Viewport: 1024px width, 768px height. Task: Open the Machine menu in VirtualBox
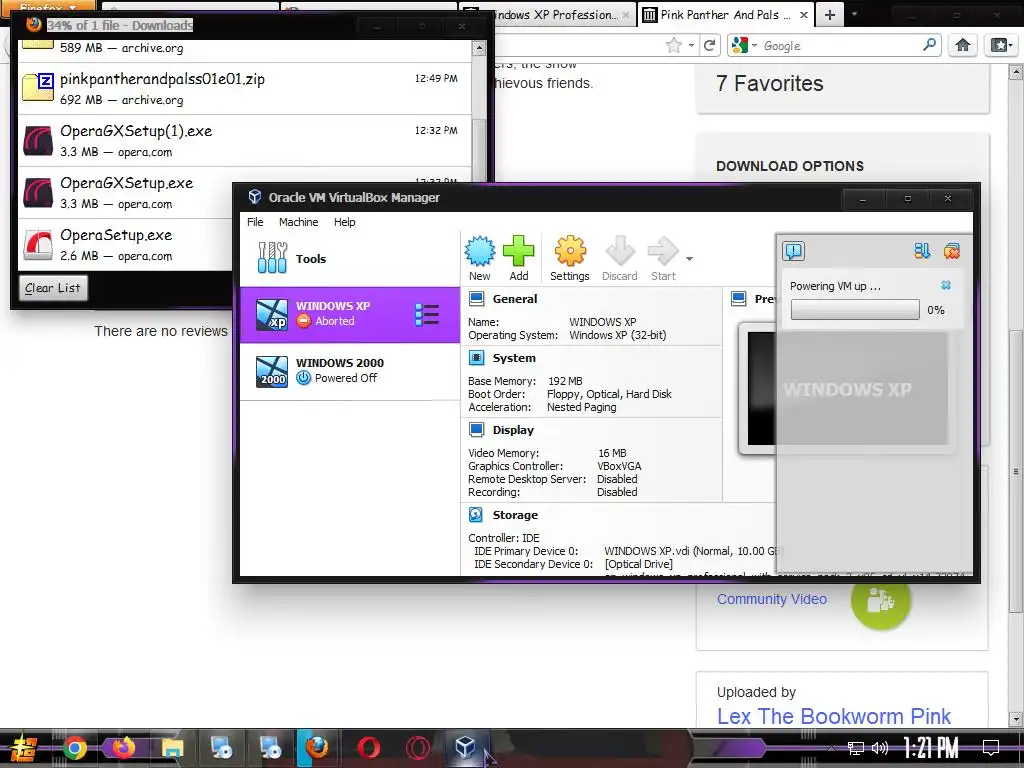[298, 222]
